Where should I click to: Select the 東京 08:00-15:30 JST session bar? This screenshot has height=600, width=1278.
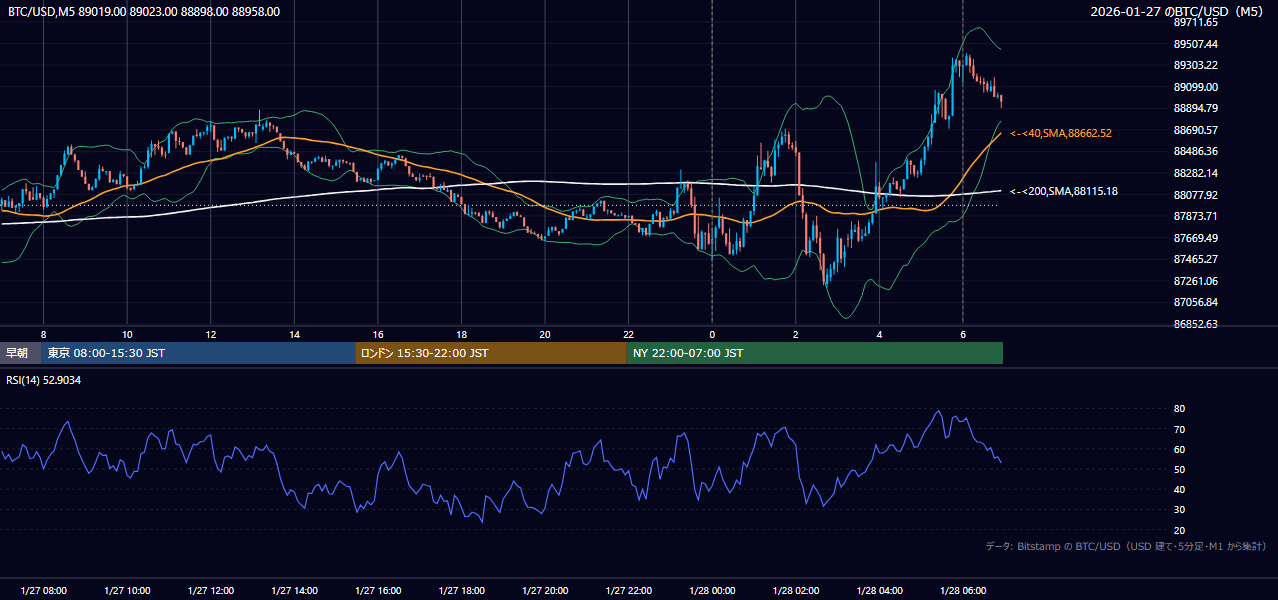198,353
